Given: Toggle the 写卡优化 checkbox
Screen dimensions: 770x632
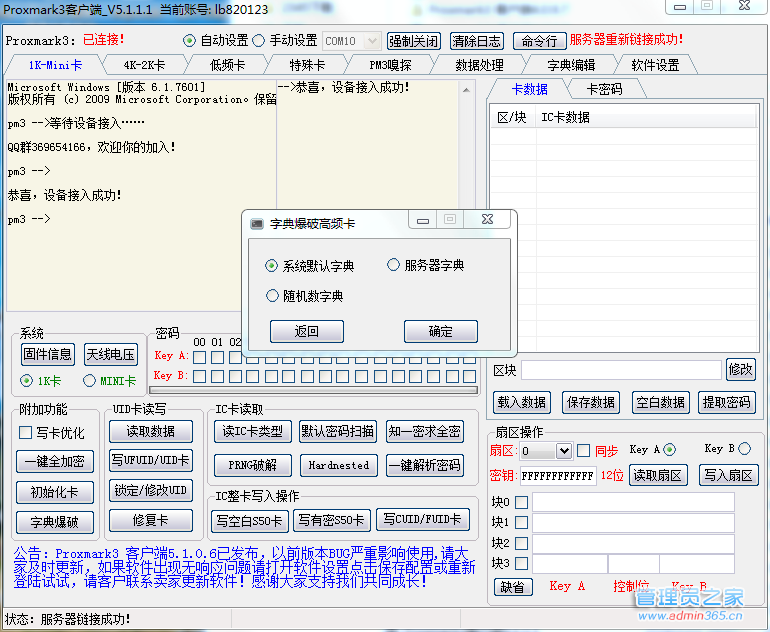Looking at the screenshot, I should coord(26,433).
